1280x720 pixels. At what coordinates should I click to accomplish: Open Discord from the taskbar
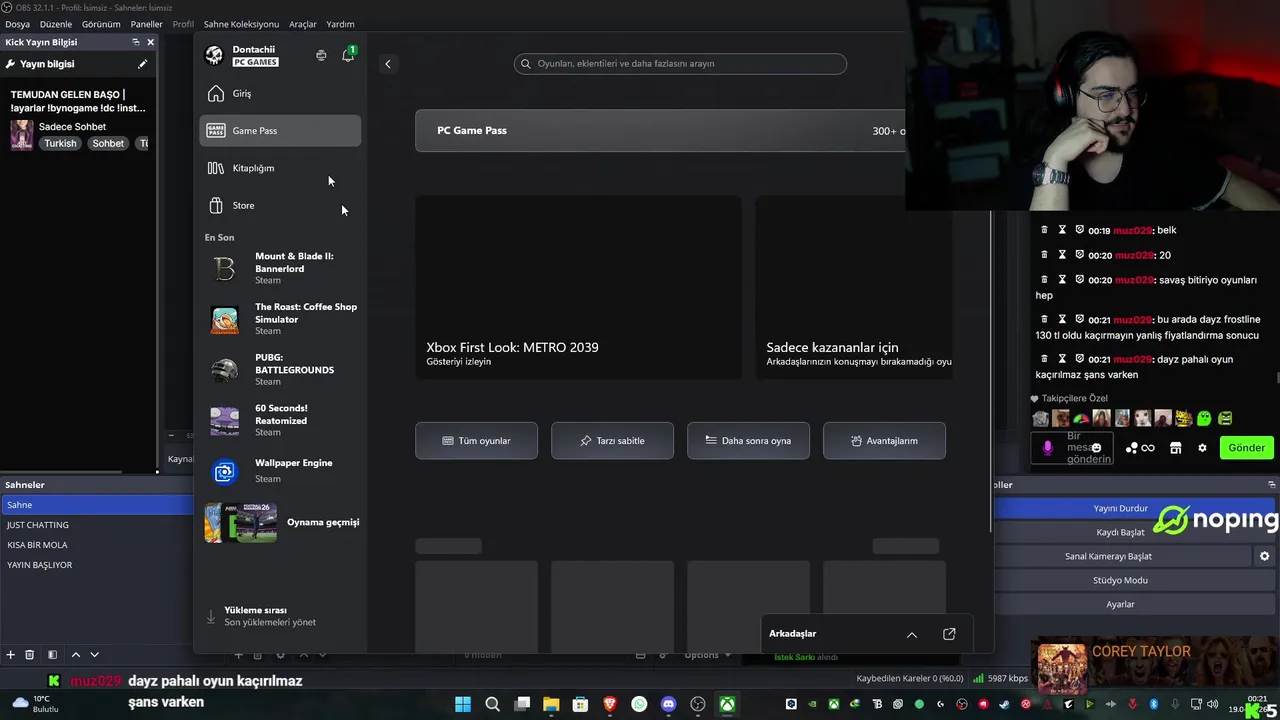pos(669,704)
